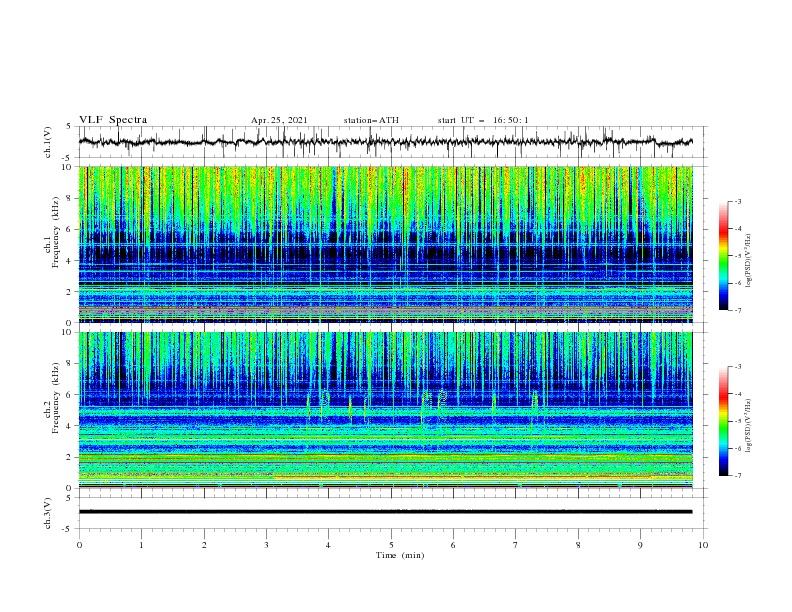Click the upper PSD color scale bar
792x612 pixels.
click(723, 256)
